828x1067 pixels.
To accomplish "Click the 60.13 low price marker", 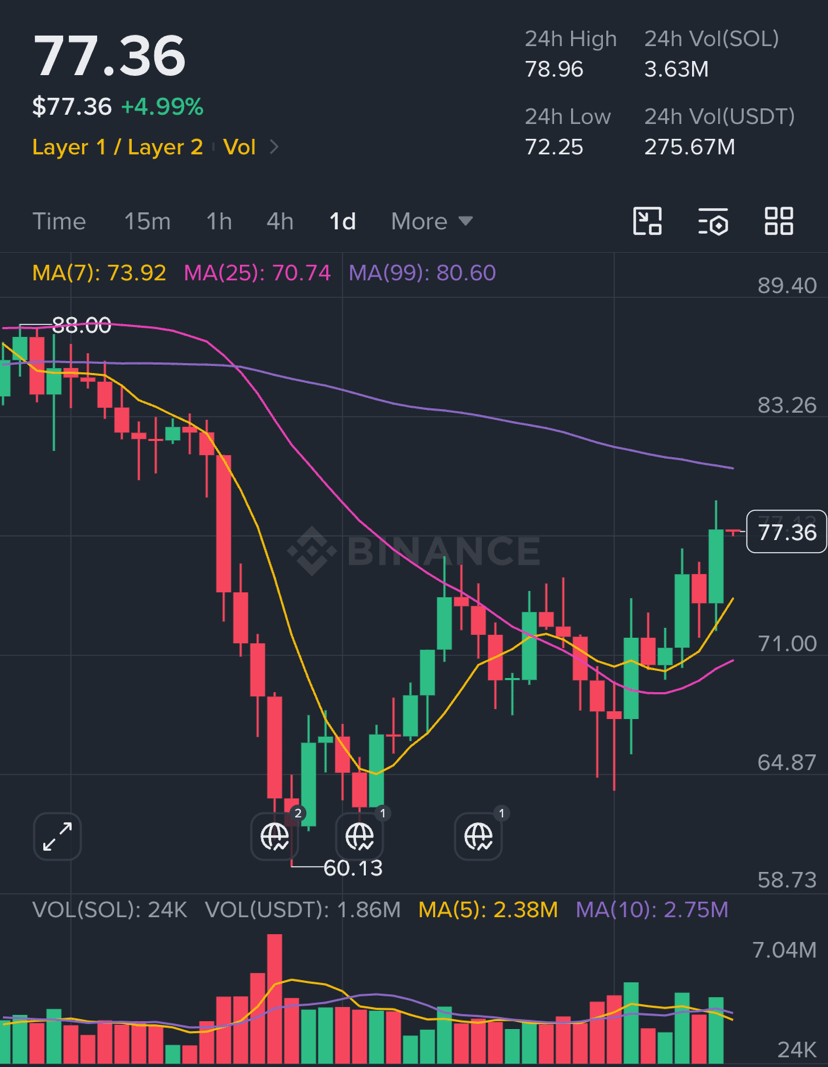I will click(353, 868).
